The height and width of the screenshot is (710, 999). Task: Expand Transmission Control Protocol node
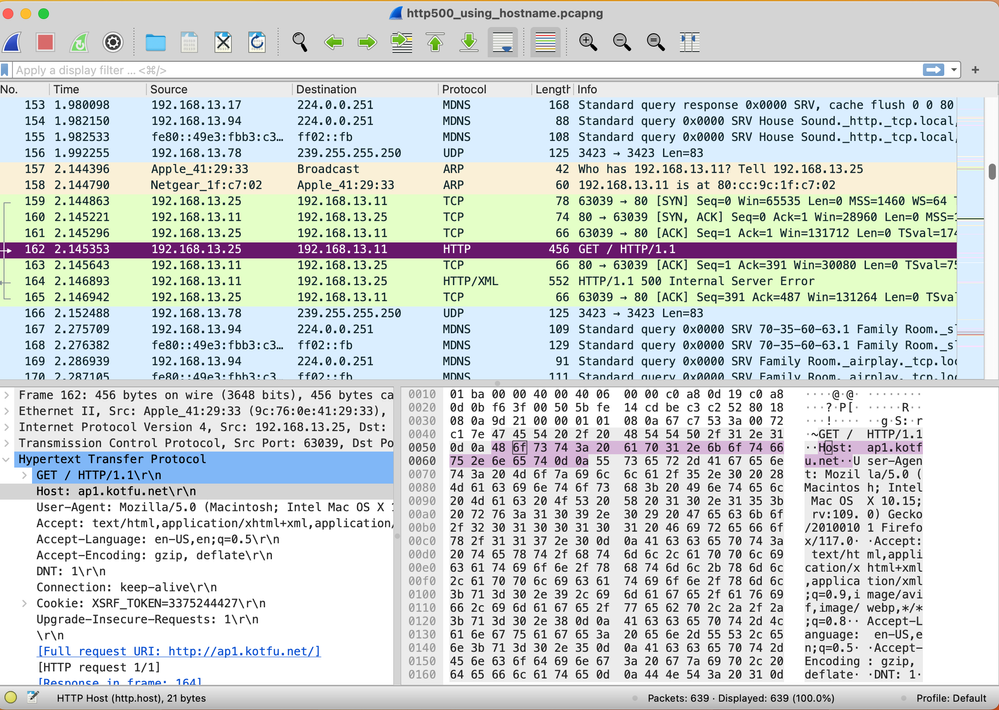pyautogui.click(x=6, y=443)
